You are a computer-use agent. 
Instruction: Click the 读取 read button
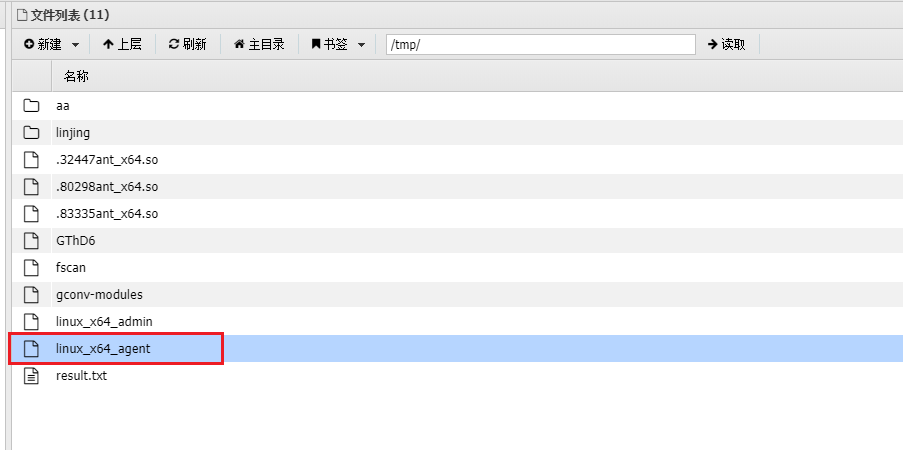pyautogui.click(x=726, y=45)
